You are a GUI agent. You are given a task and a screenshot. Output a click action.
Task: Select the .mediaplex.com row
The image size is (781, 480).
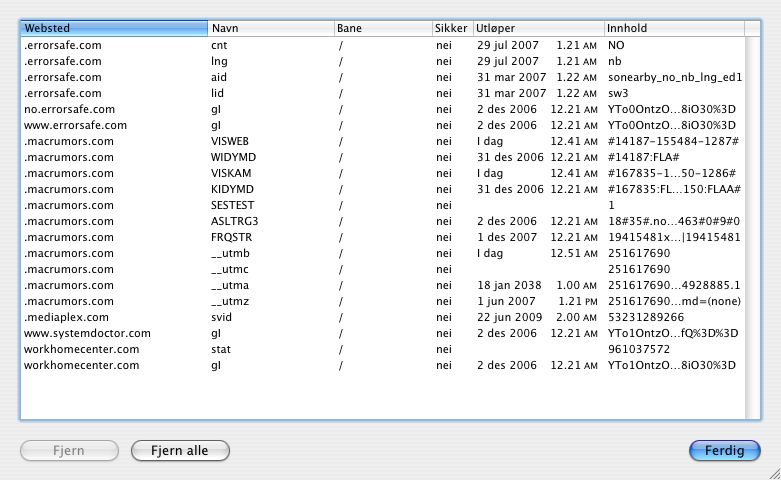click(383, 317)
